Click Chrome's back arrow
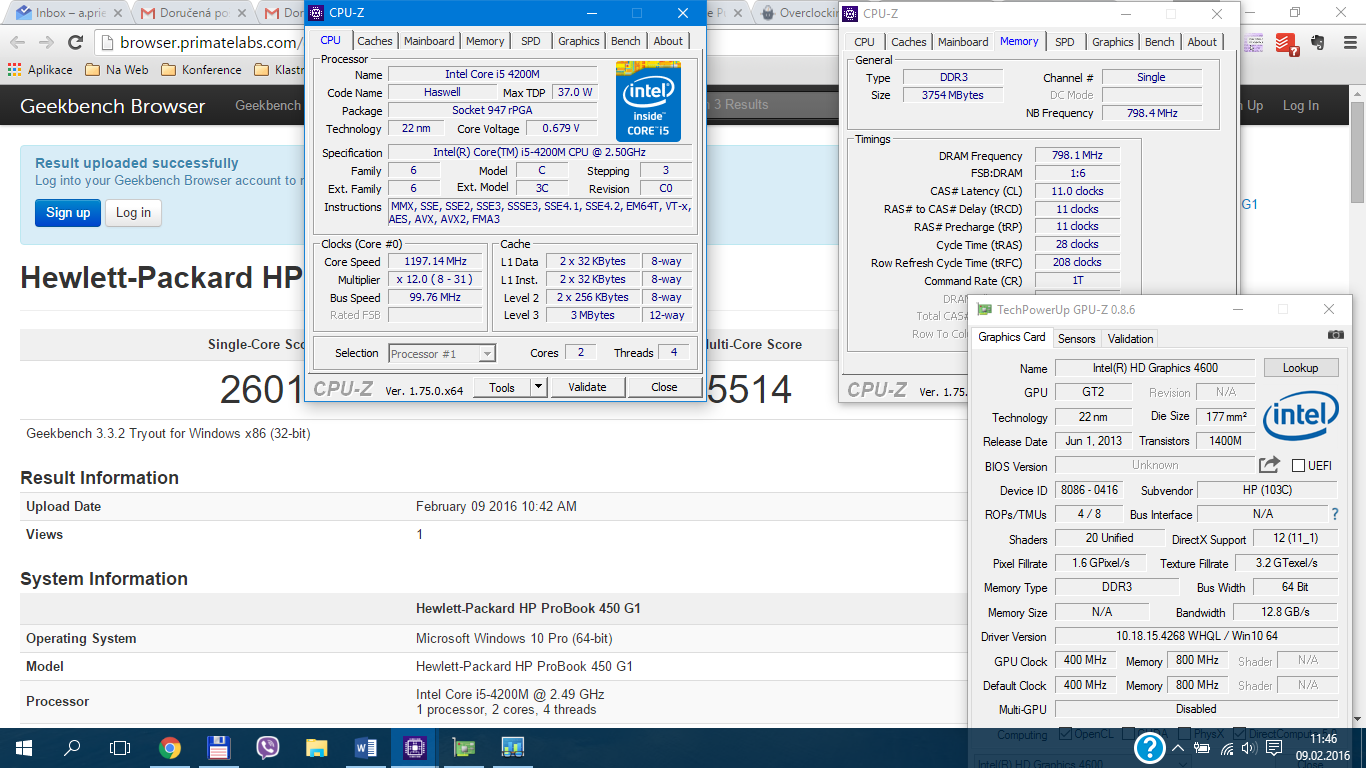The width and height of the screenshot is (1366, 768). coord(17,42)
